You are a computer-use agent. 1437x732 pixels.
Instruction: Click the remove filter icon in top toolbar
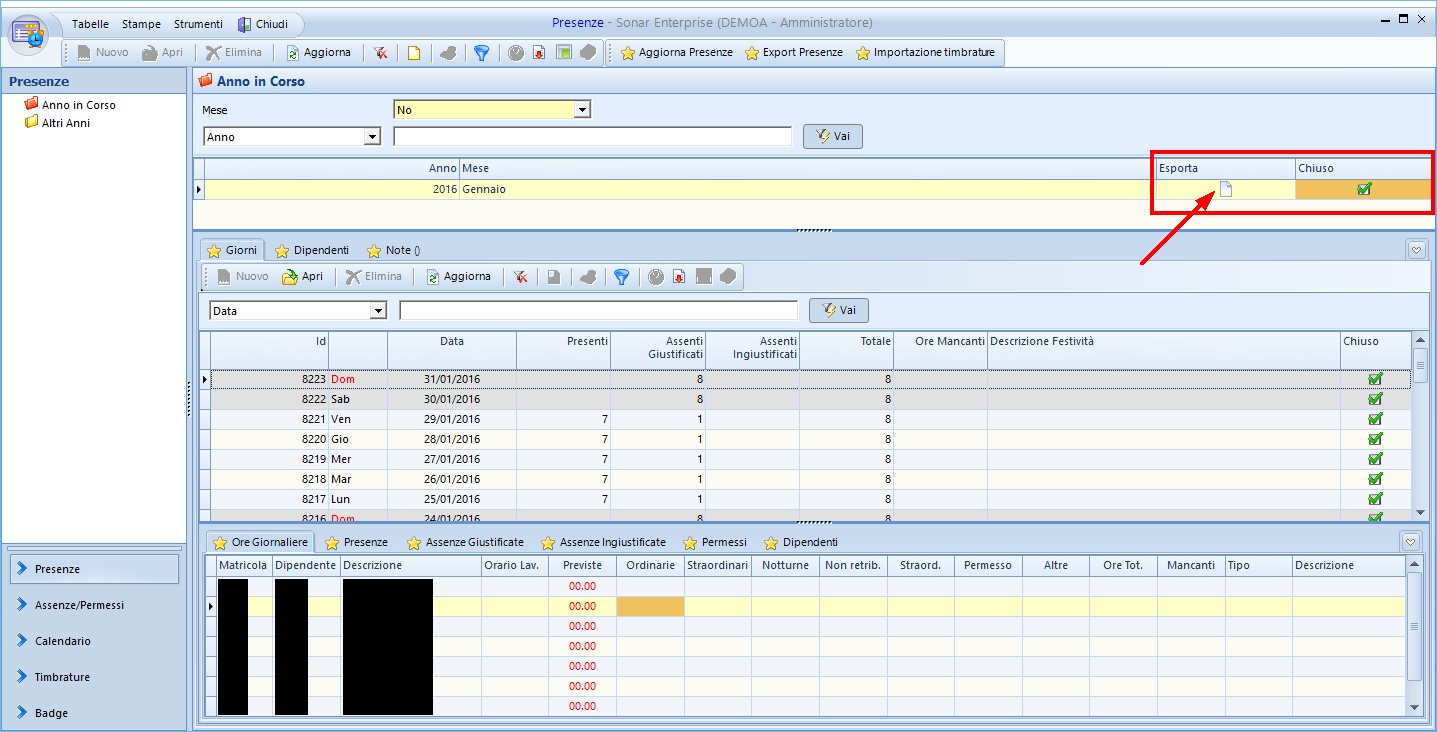coord(381,53)
